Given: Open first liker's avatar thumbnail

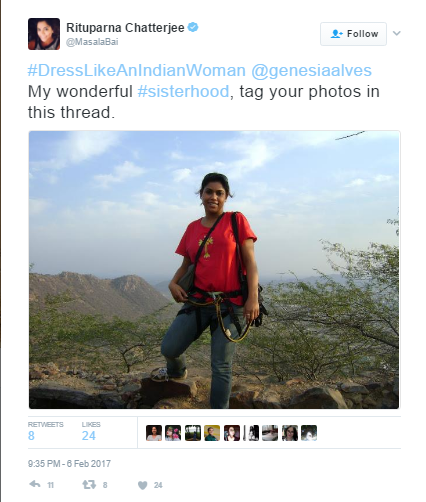Looking at the screenshot, I should (x=154, y=433).
